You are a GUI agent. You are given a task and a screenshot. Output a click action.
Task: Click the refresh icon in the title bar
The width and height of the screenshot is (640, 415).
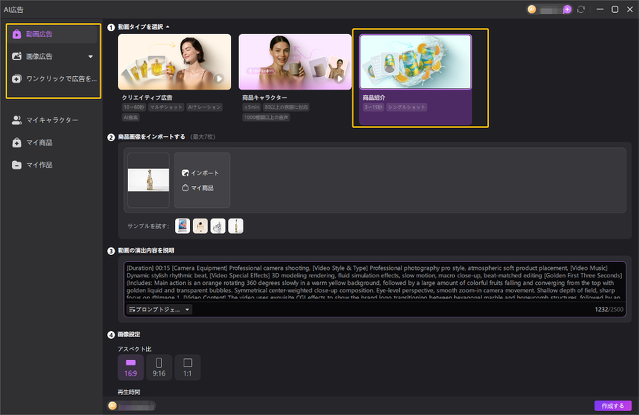click(581, 9)
